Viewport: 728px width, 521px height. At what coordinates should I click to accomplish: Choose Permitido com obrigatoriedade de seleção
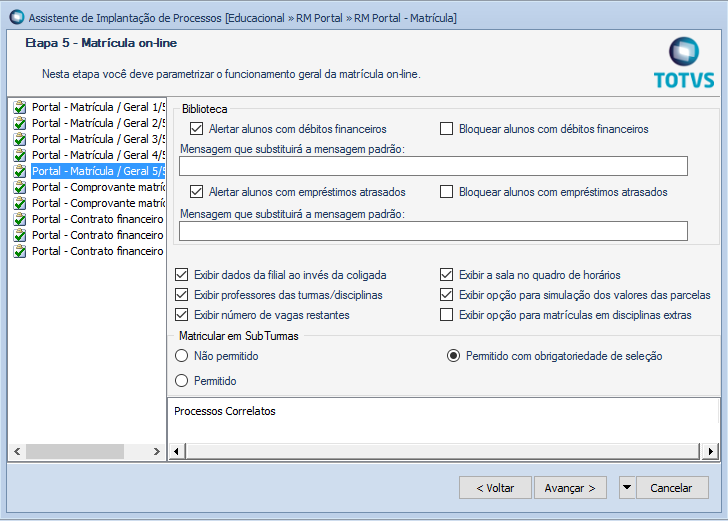point(453,356)
